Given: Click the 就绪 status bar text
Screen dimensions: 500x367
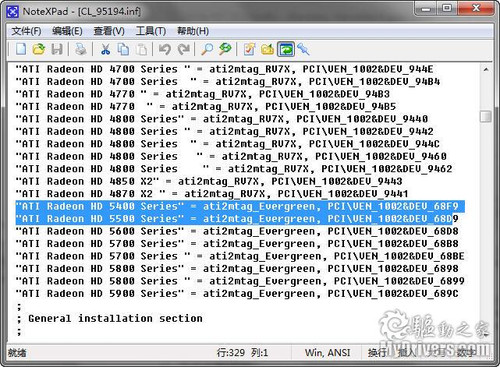Looking at the screenshot, I should 17,353.
